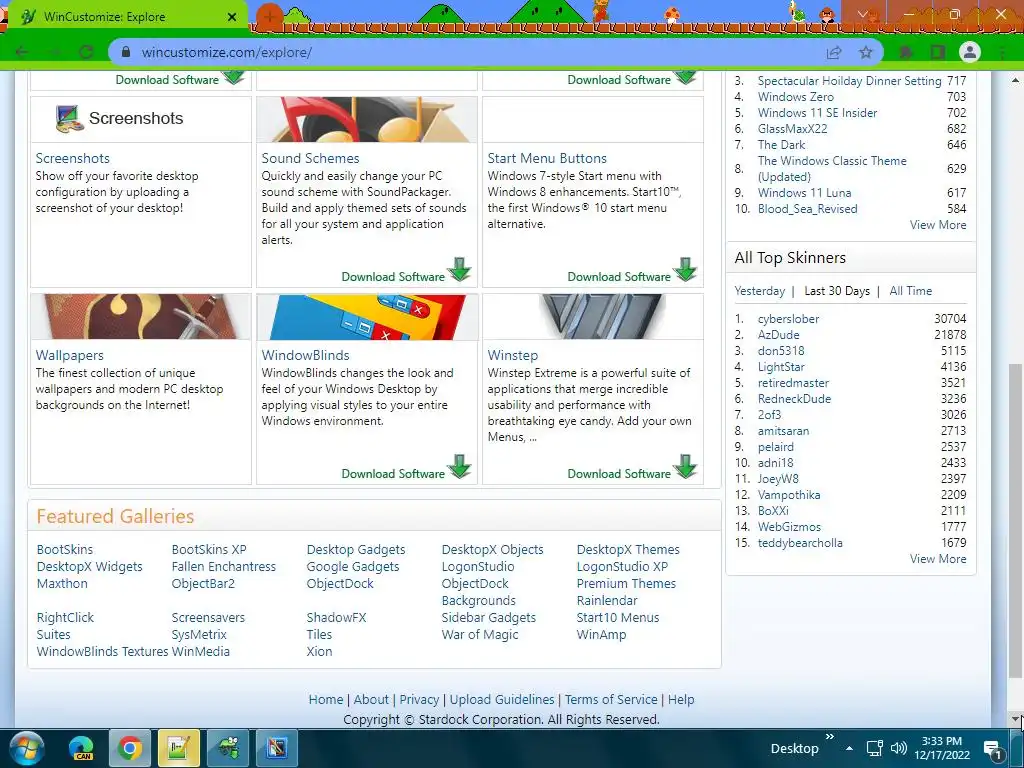1024x768 pixels.
Task: Open the taskbar clock and date
Action: pos(942,748)
